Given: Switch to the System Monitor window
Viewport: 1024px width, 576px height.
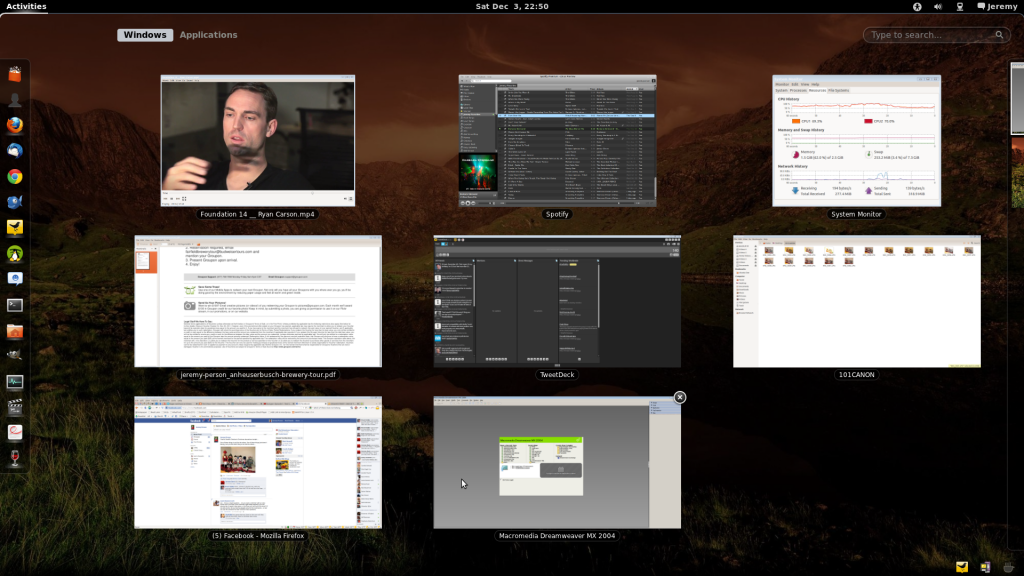Looking at the screenshot, I should click(856, 141).
